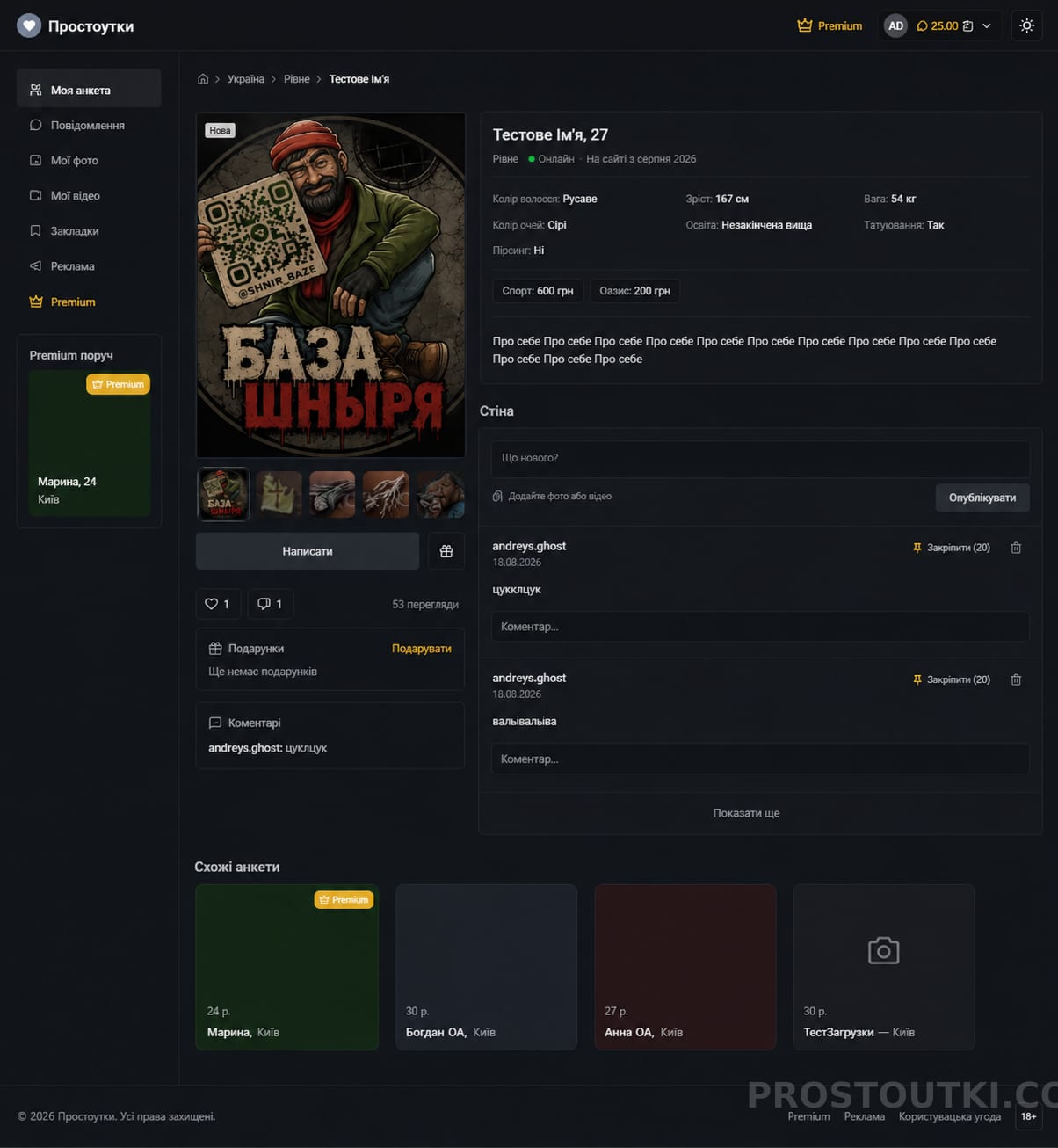Open Марина, 24 Premium поруч card

click(90, 442)
